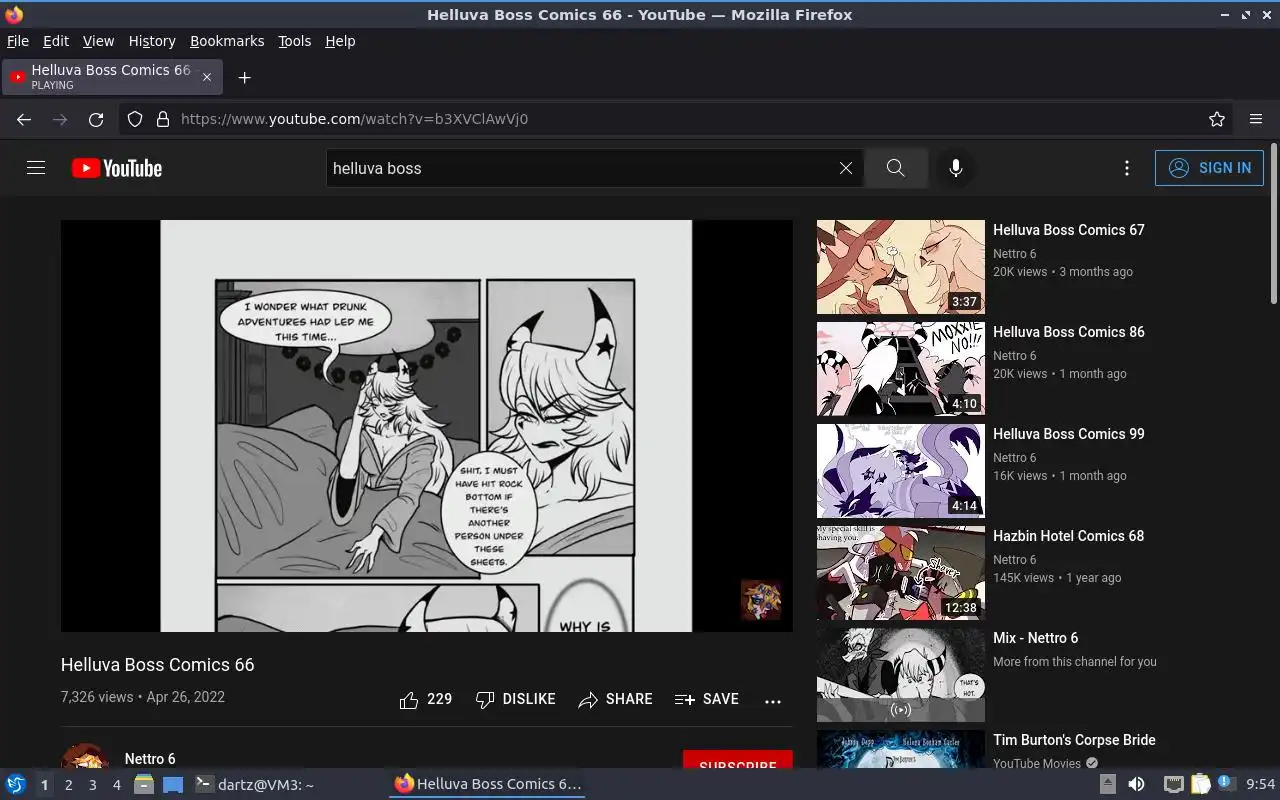Screen dimensions: 1280x800
Task: Open Hazbin Hotel Comics 68 title link
Action: (x=1068, y=536)
